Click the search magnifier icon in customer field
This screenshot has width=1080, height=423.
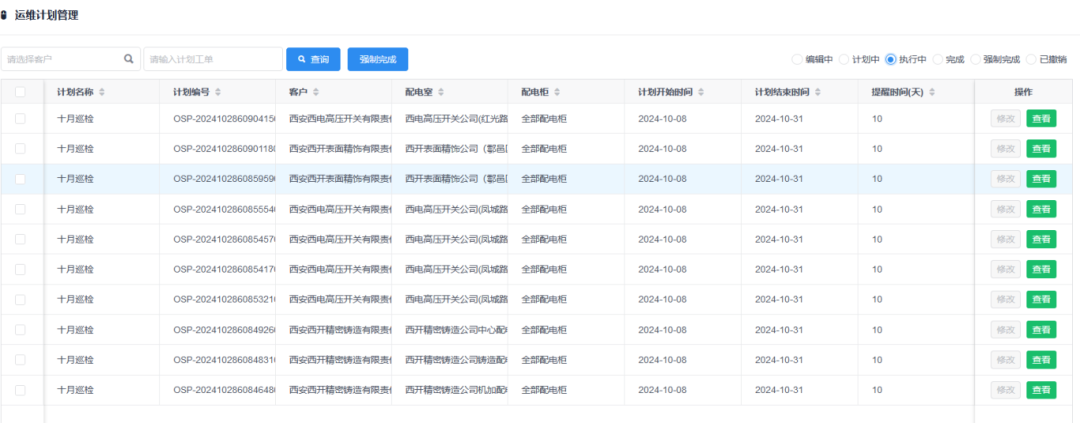coord(128,59)
